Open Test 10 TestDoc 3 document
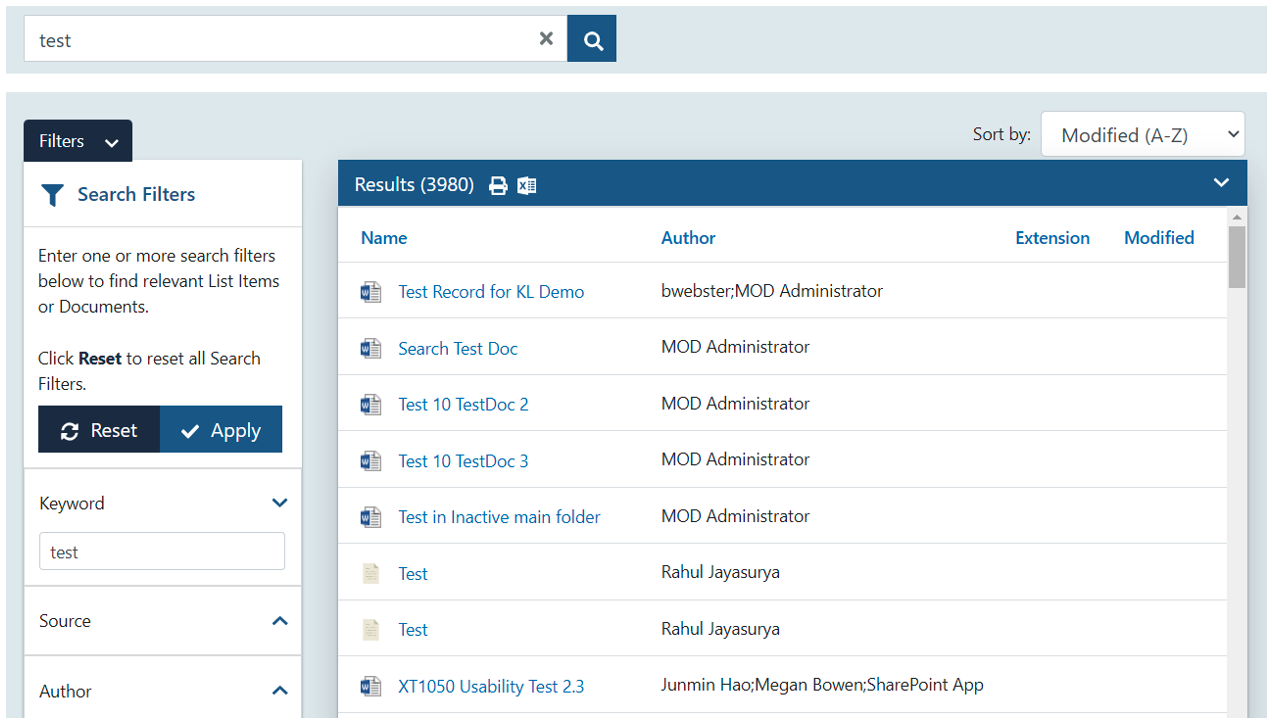The height and width of the screenshot is (723, 1272). pyautogui.click(x=463, y=461)
